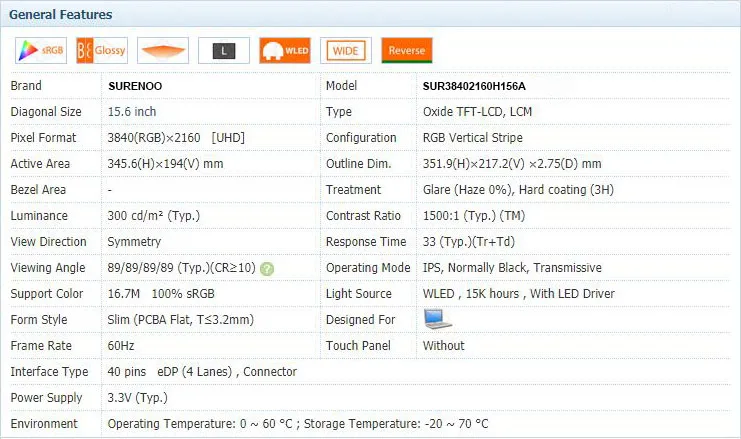Click the sRGB color gamut icon

click(41, 51)
